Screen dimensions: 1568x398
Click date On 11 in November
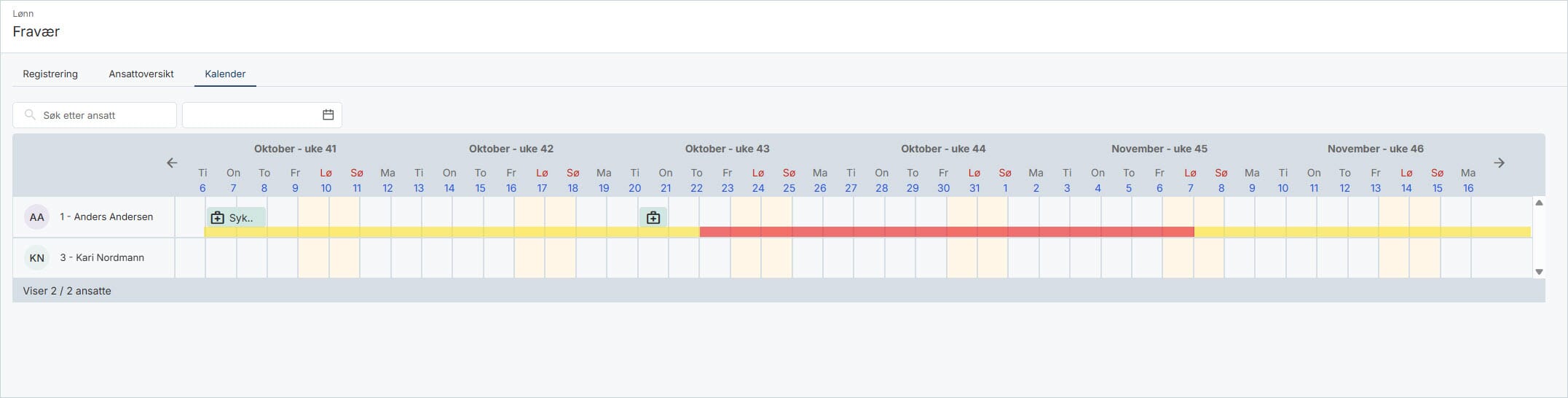1314,181
